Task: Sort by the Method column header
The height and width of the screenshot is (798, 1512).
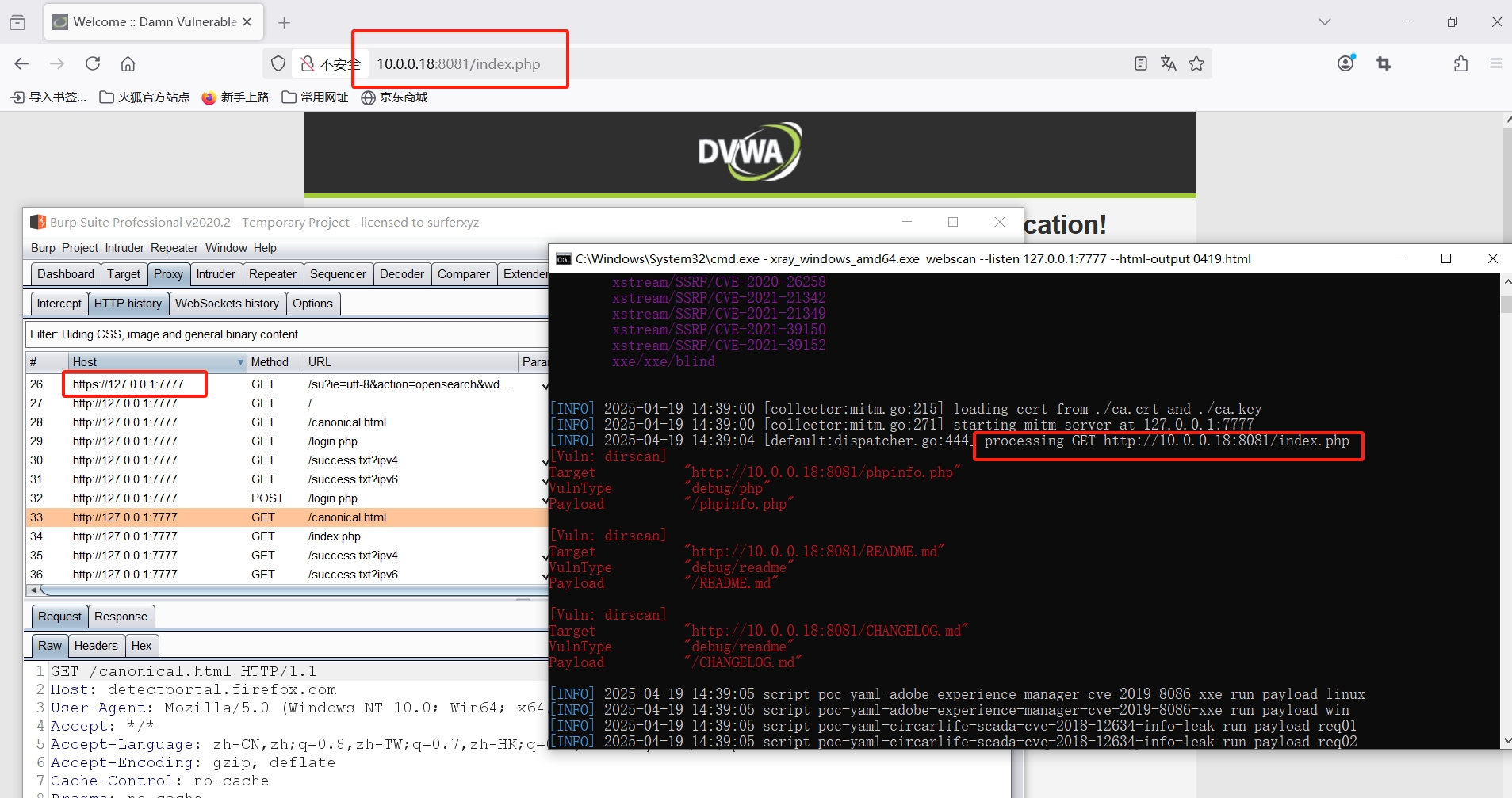Action: pyautogui.click(x=275, y=362)
